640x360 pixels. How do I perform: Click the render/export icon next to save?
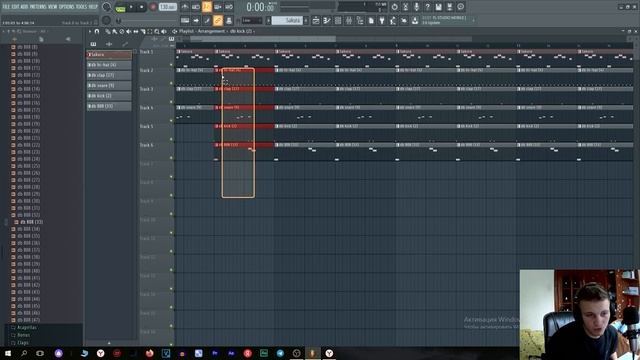click(x=449, y=7)
